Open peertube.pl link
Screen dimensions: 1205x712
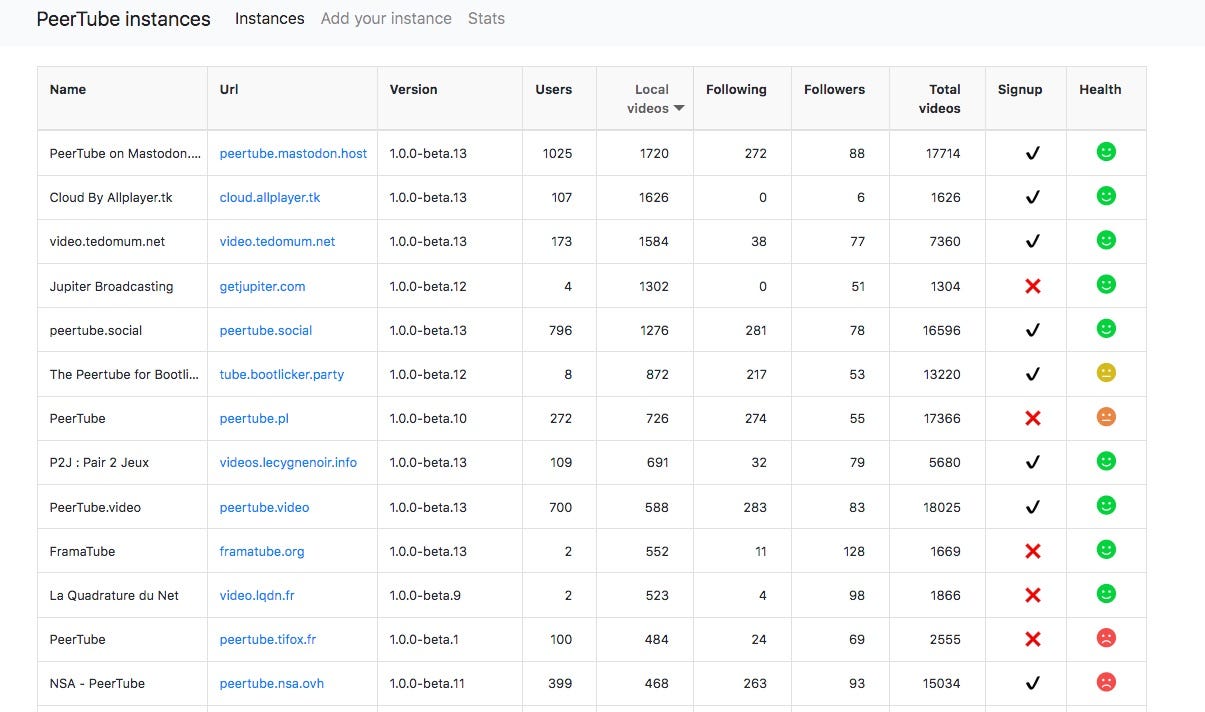coord(254,418)
